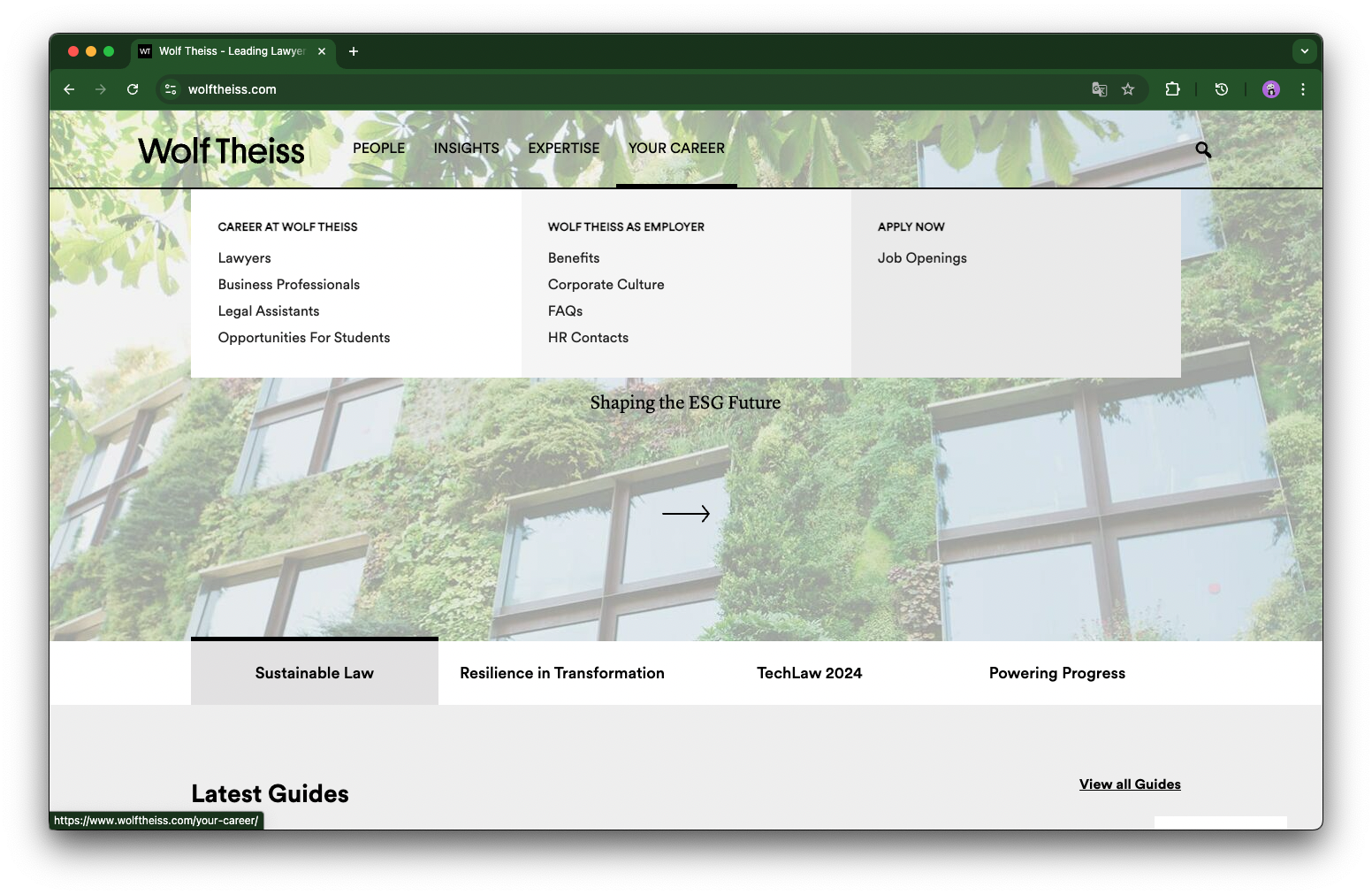Image resolution: width=1372 pixels, height=895 pixels.
Task: Open the extensions puzzle icon
Action: pyautogui.click(x=1173, y=89)
